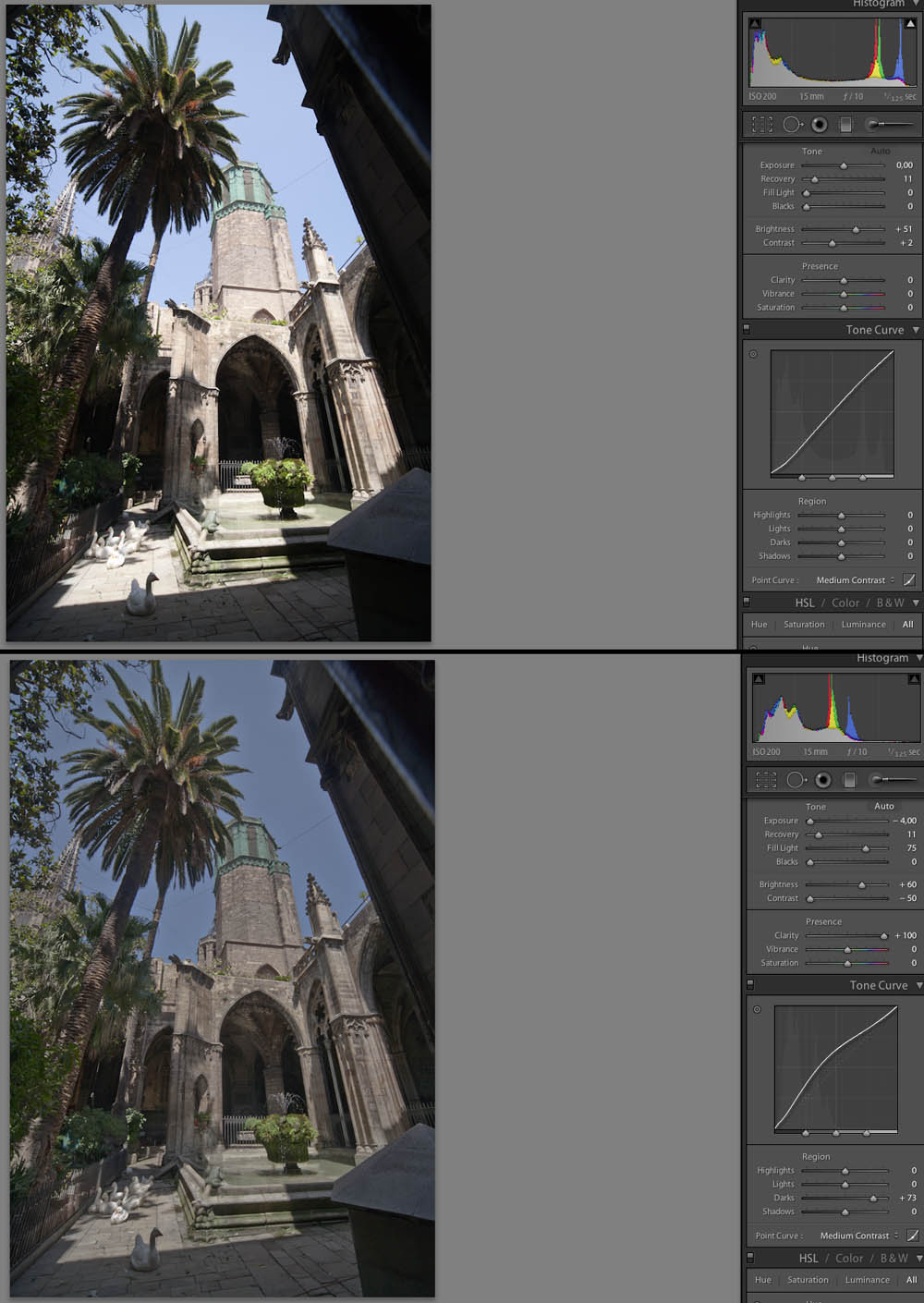
Task: Open Point Curve Medium Contrast dropdown, upper panel
Action: 855,580
